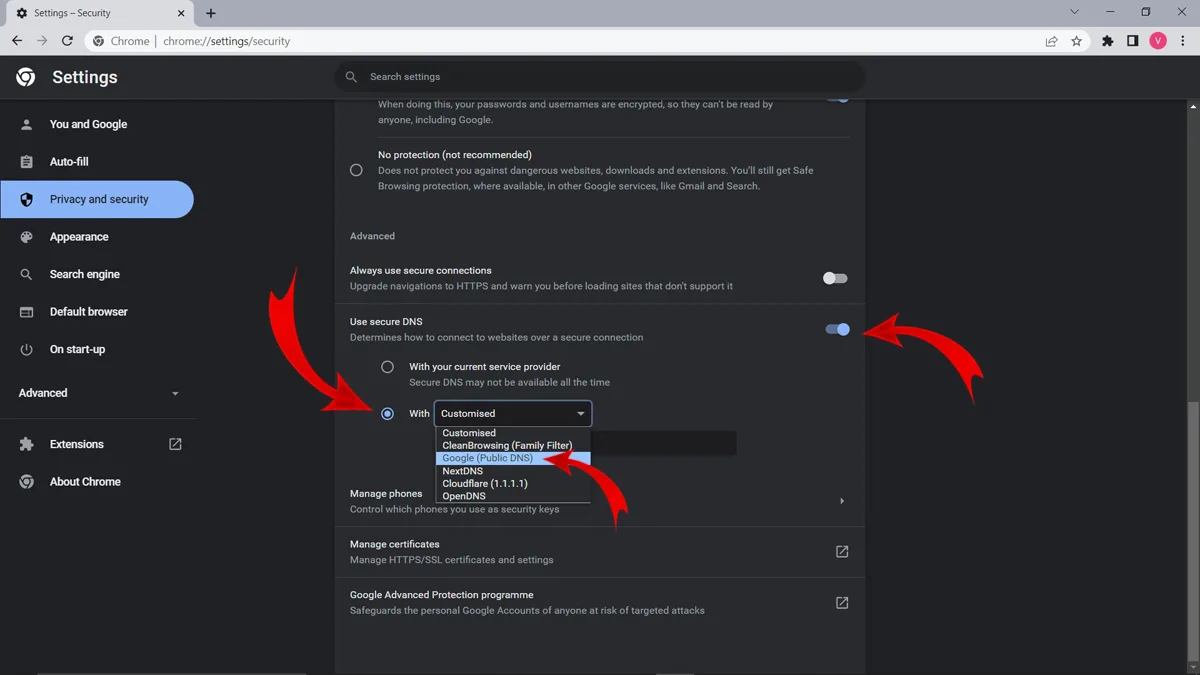Select the With custom provider radio button
This screenshot has height=675, width=1200.
pyautogui.click(x=387, y=413)
